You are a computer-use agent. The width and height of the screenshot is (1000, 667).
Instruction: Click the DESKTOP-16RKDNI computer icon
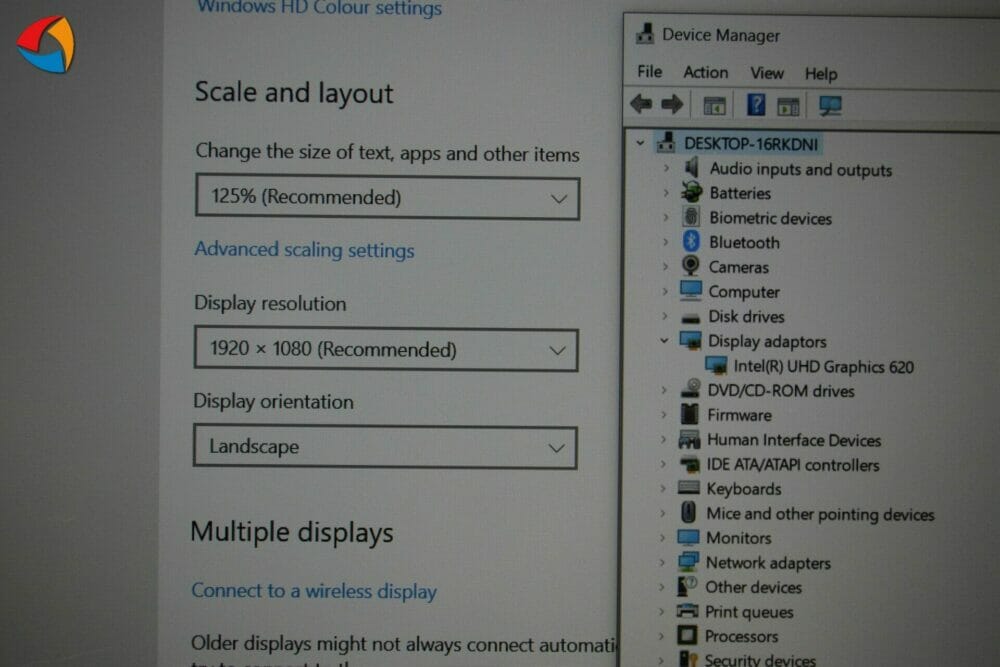[666, 142]
